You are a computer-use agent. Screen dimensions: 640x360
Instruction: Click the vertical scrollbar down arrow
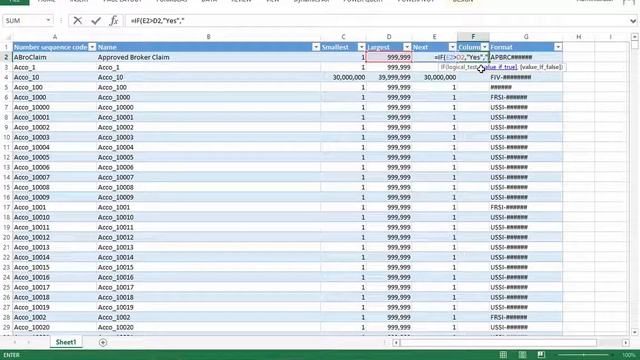click(x=635, y=332)
